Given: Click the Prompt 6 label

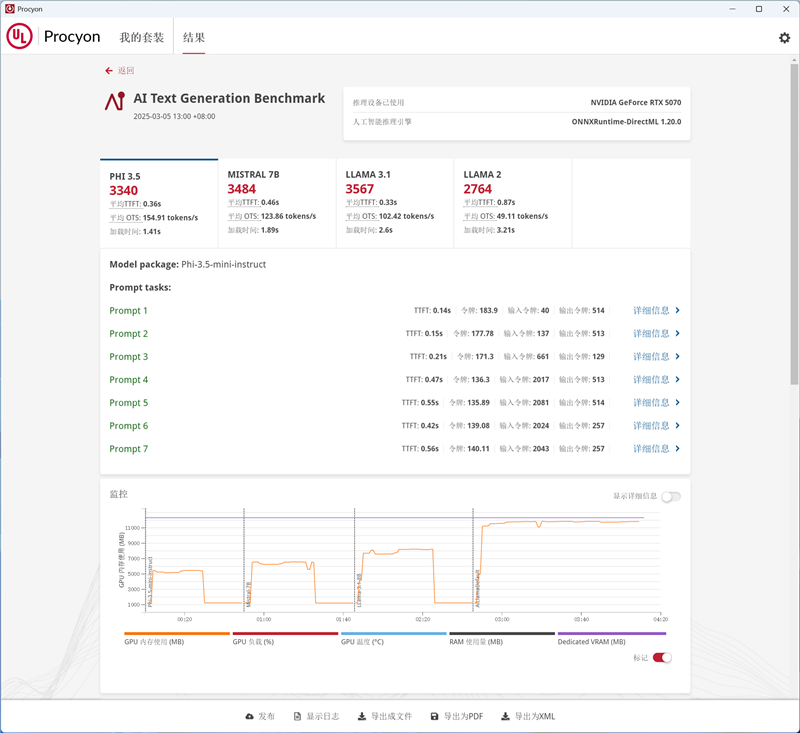Looking at the screenshot, I should pos(129,426).
